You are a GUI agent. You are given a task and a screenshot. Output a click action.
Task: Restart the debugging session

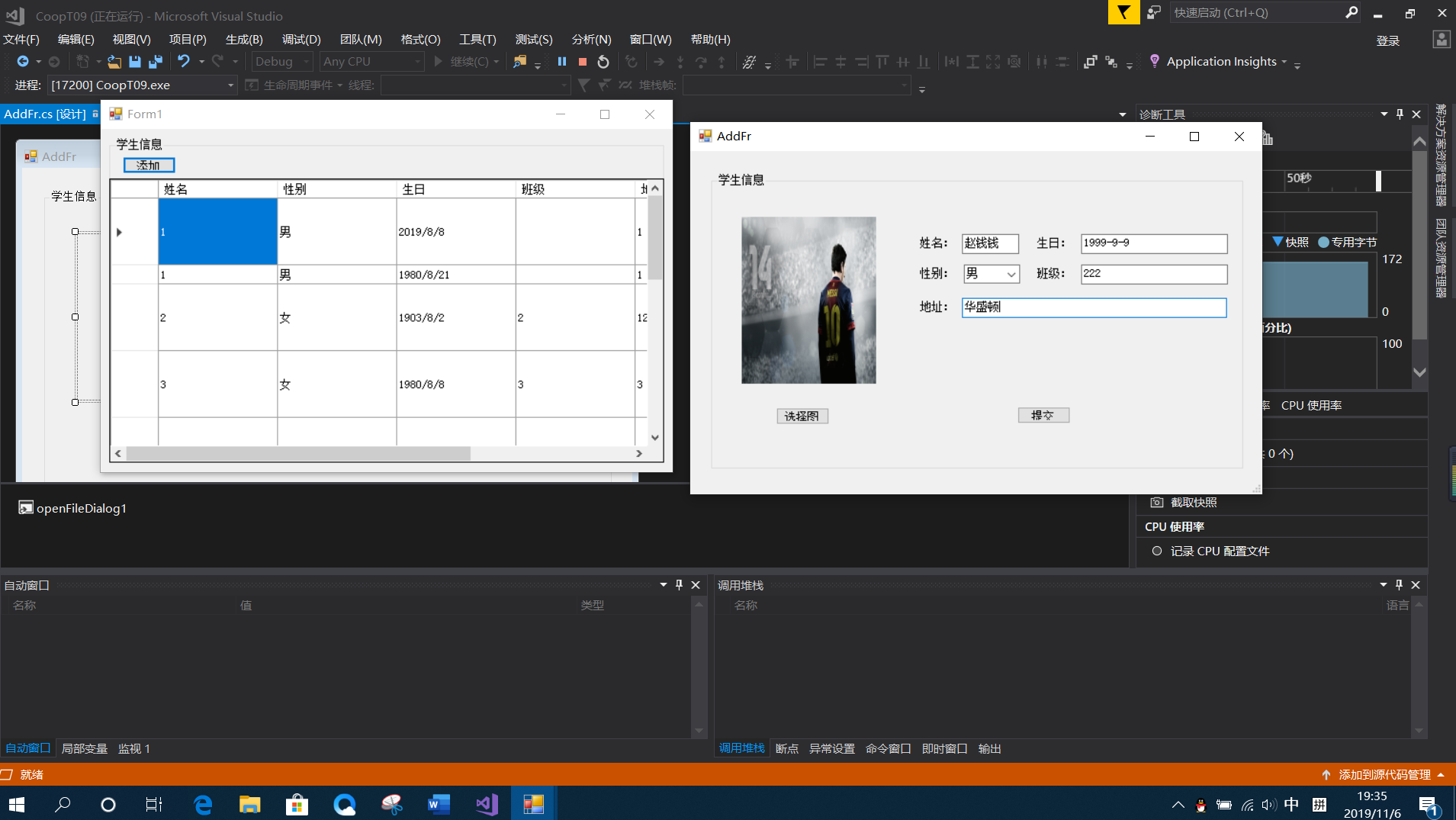coord(603,62)
